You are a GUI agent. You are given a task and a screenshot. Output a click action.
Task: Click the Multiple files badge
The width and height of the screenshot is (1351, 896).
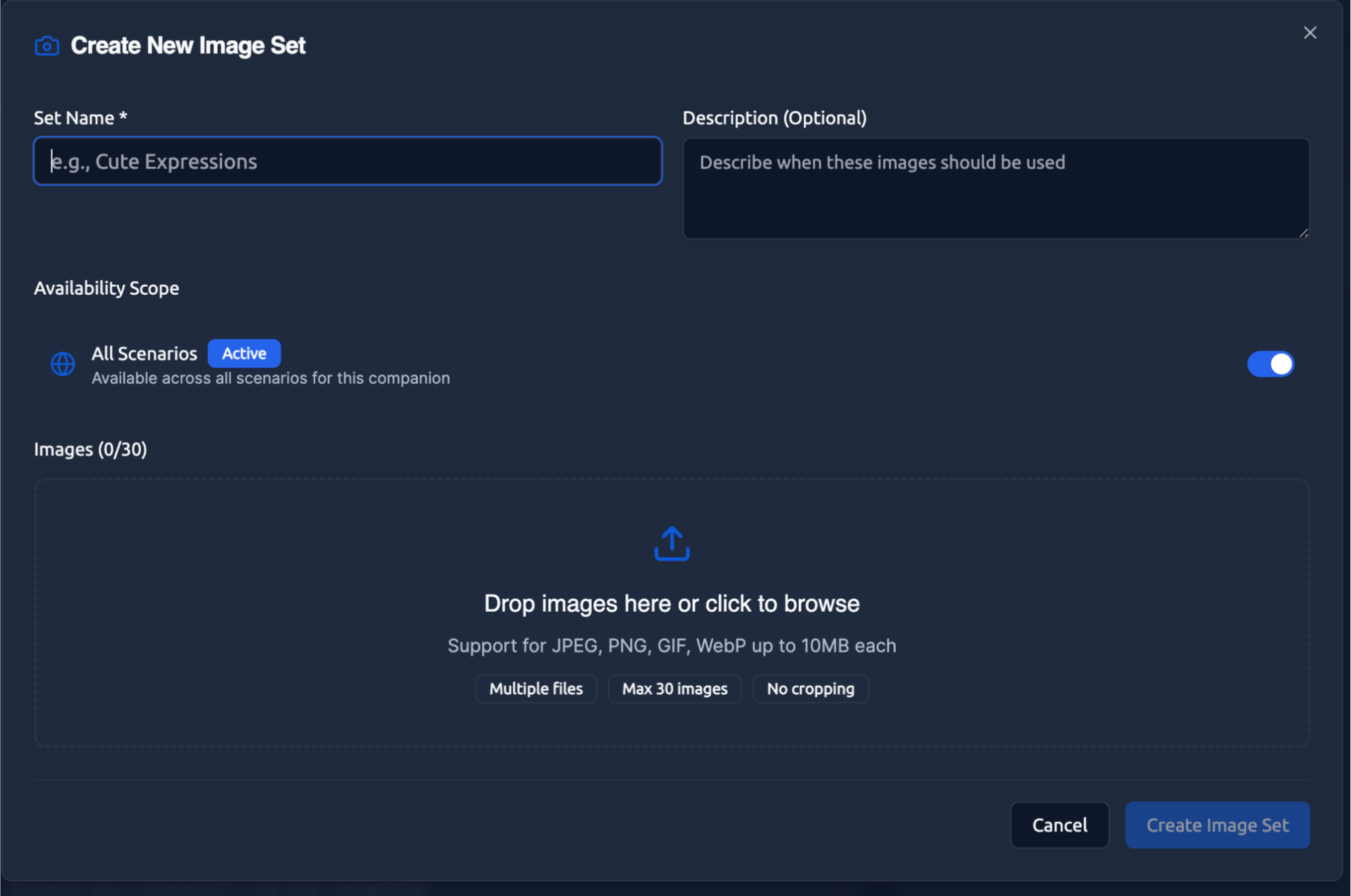tap(536, 688)
